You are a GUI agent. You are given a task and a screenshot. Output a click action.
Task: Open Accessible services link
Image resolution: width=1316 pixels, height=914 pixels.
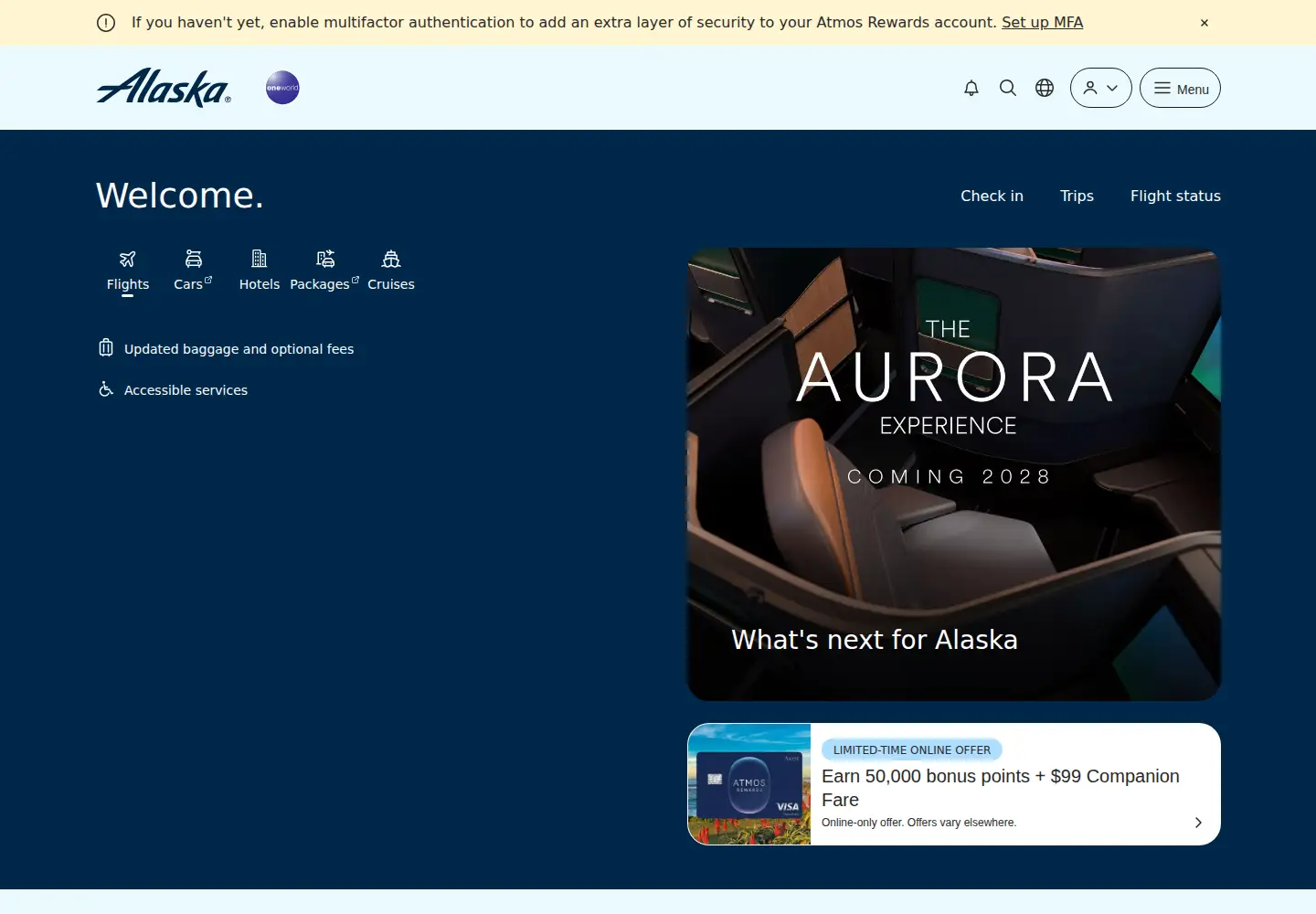pyautogui.click(x=186, y=390)
